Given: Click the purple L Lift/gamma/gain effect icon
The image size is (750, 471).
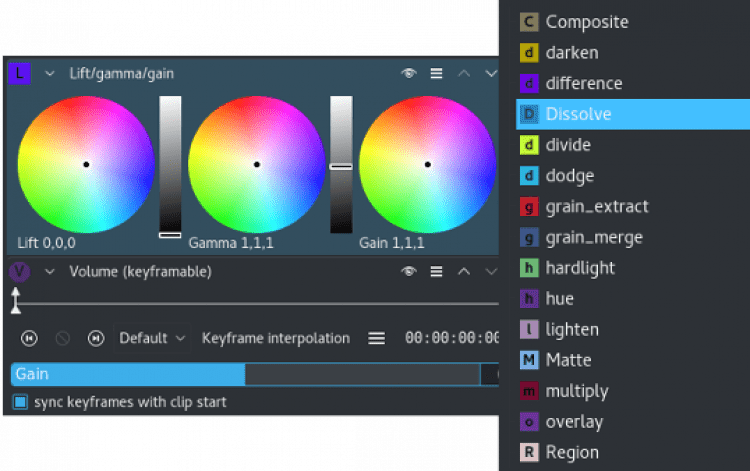Looking at the screenshot, I should pyautogui.click(x=18, y=73).
